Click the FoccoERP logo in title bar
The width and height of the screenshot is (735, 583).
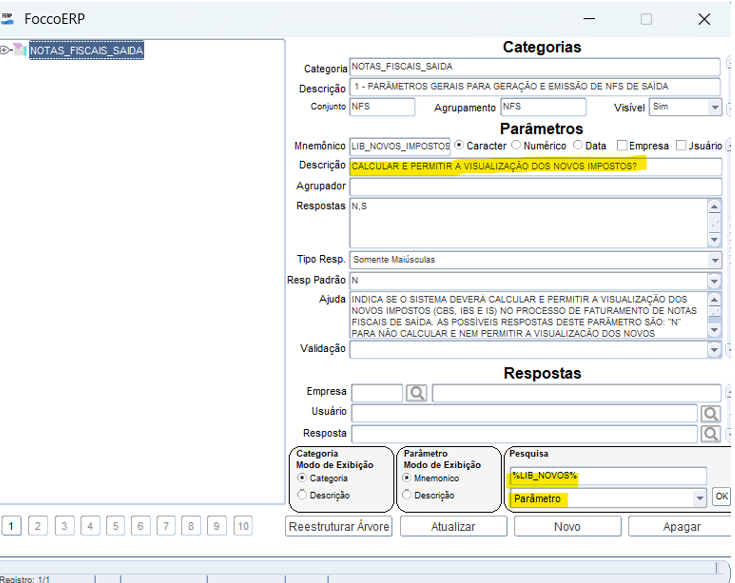point(9,18)
